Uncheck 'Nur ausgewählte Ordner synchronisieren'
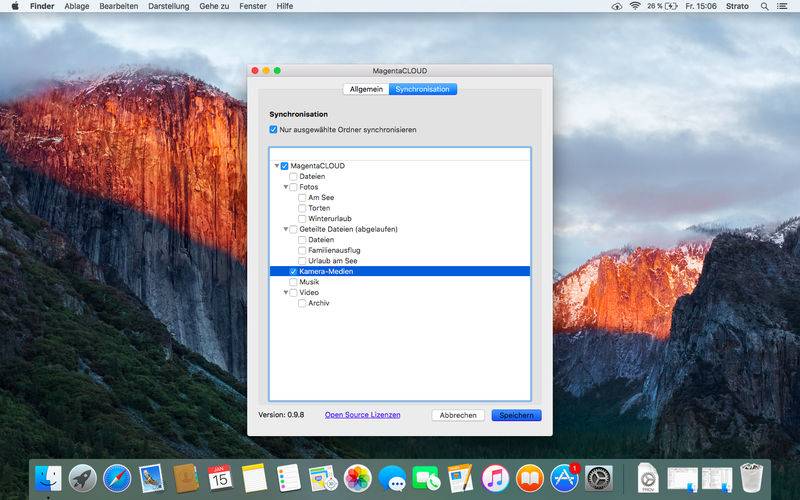The height and width of the screenshot is (500, 800). click(x=274, y=130)
